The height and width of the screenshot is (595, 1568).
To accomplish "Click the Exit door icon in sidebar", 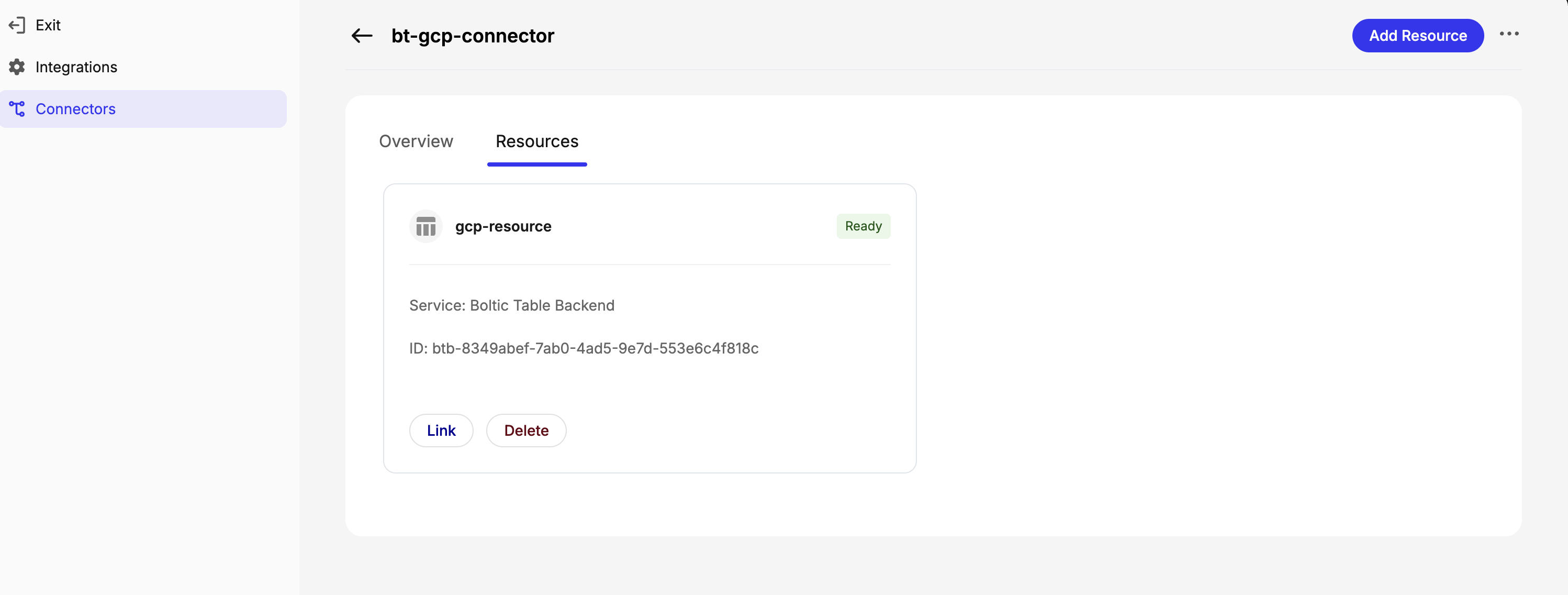I will [17, 25].
